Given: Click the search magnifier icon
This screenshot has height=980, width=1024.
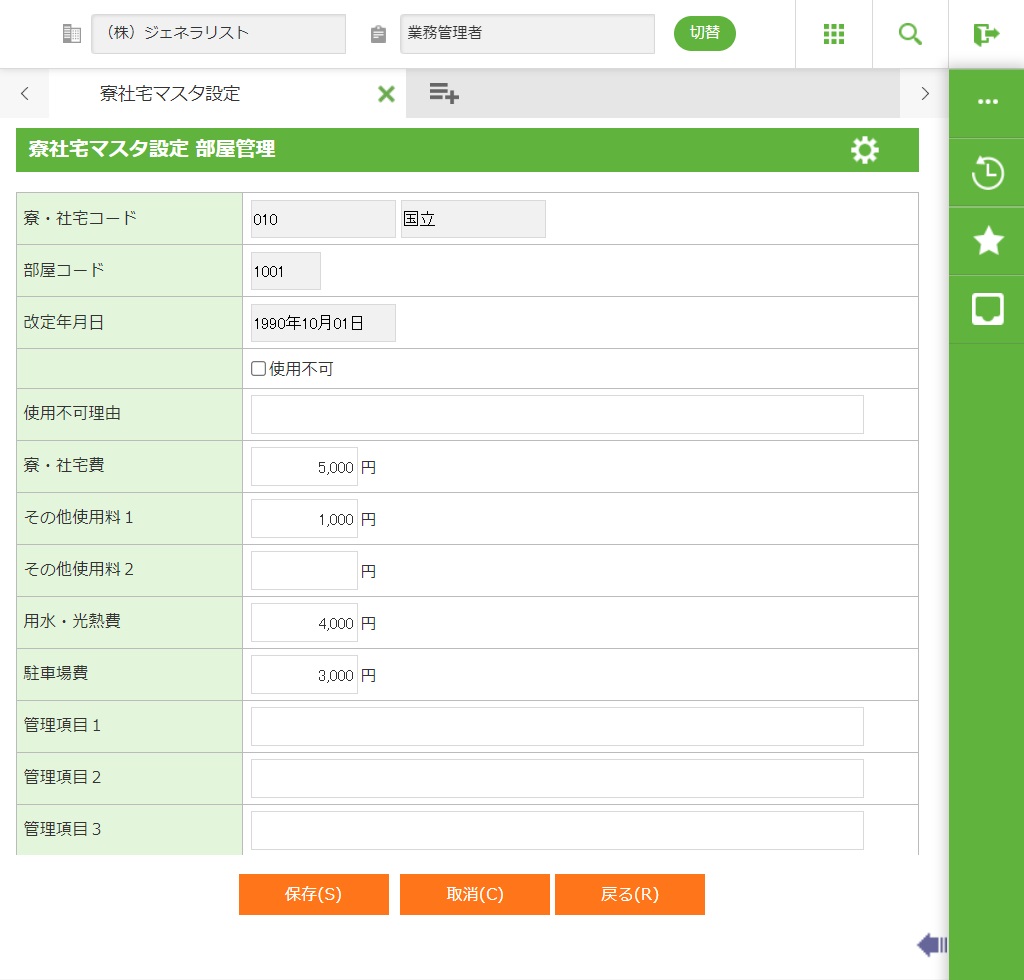Looking at the screenshot, I should 910,34.
